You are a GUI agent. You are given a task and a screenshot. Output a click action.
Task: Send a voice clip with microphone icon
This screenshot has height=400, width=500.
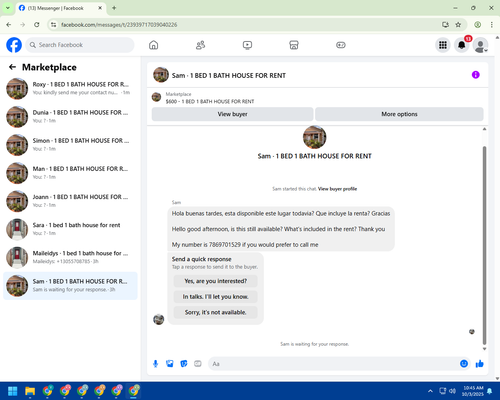click(x=155, y=364)
